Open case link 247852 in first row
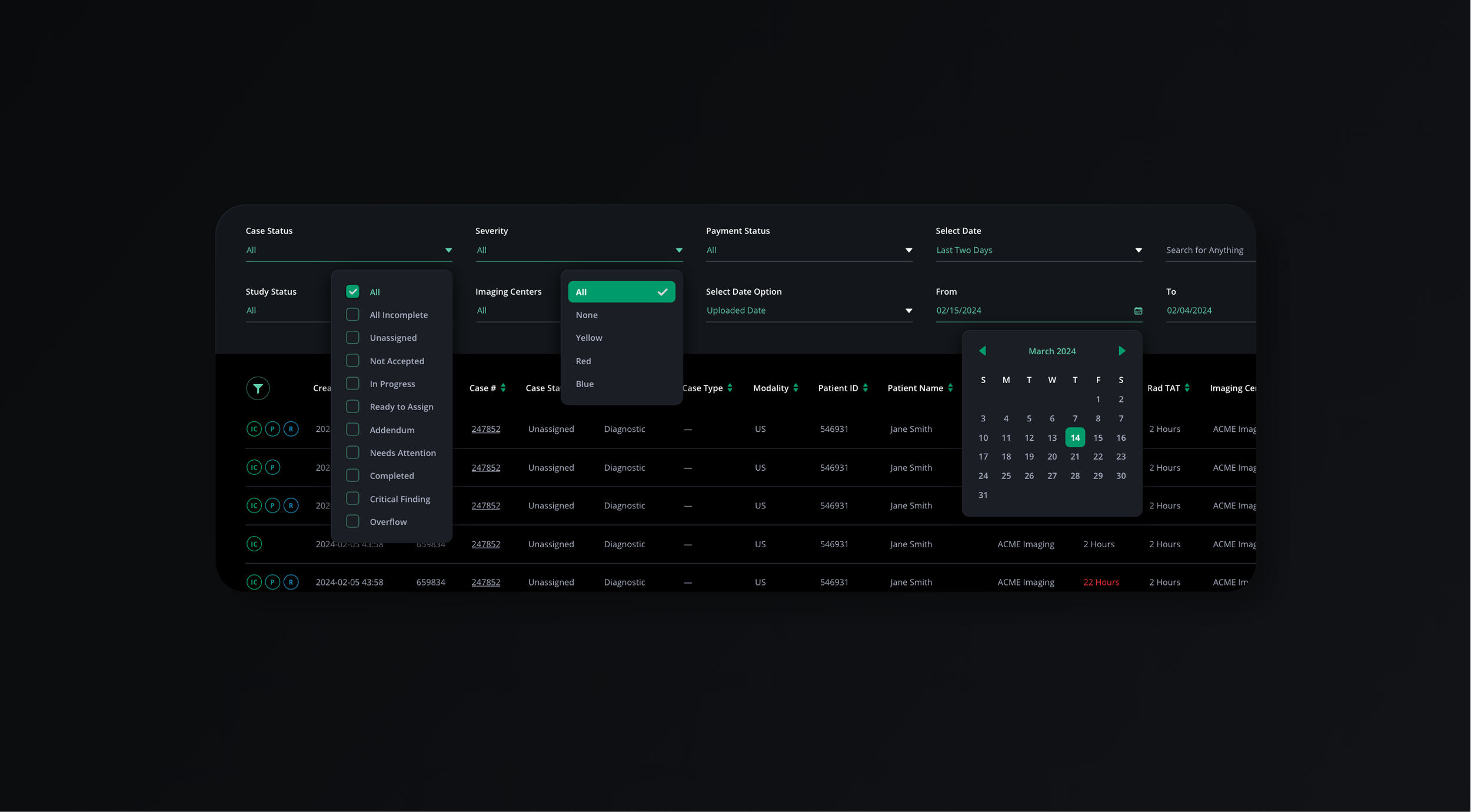The image size is (1471, 812). point(485,429)
